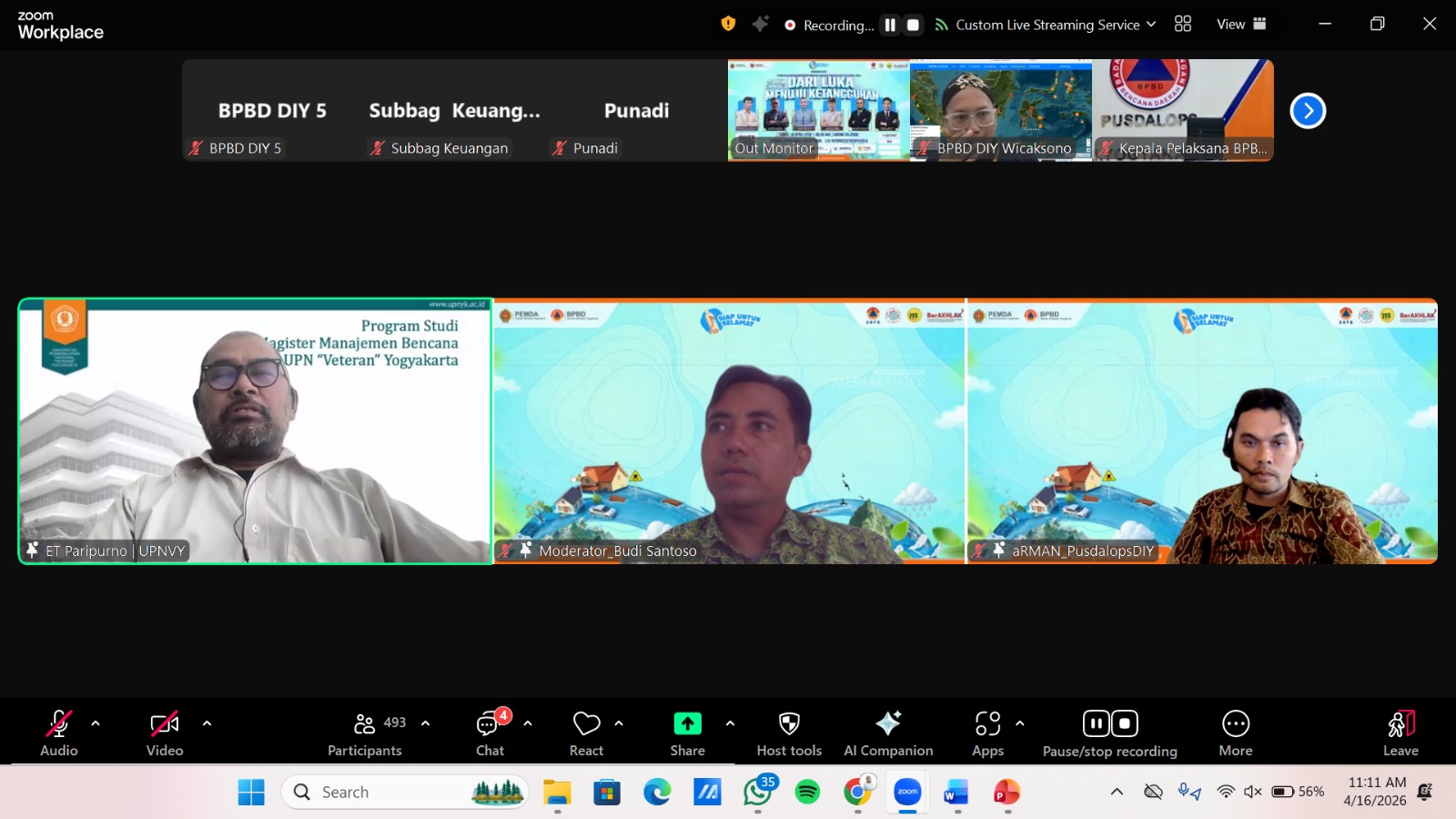Leave the meeting
The width and height of the screenshot is (1456, 819).
[x=1400, y=733]
